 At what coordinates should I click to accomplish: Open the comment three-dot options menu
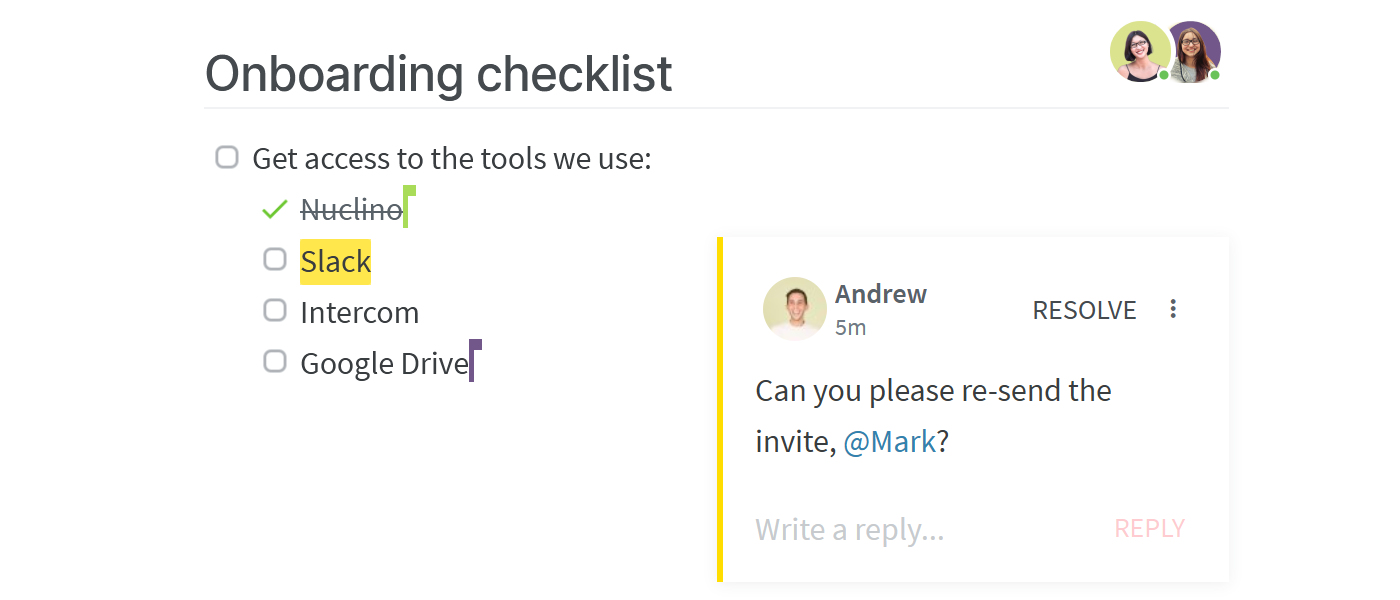point(1173,309)
